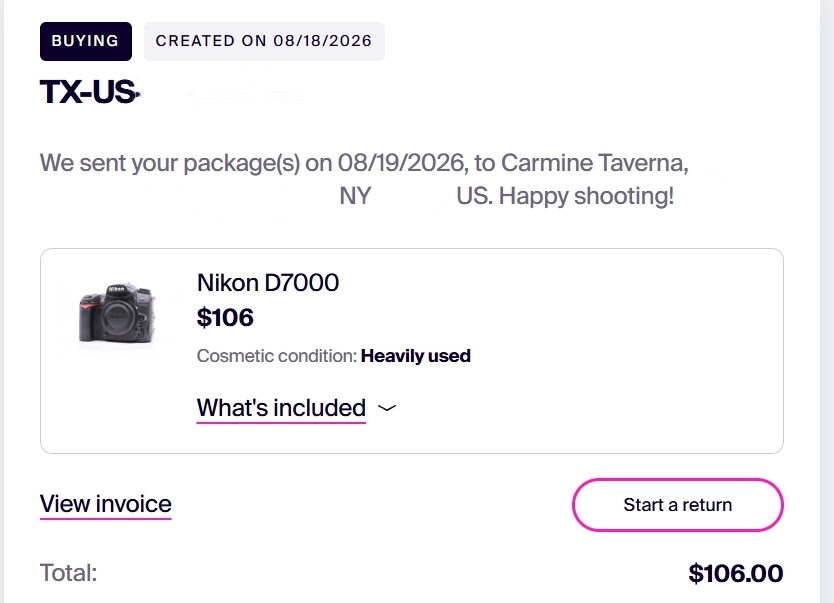Screen dimensions: 834x603
Task: Click the recipient name Carmine Taverna
Action: point(594,163)
